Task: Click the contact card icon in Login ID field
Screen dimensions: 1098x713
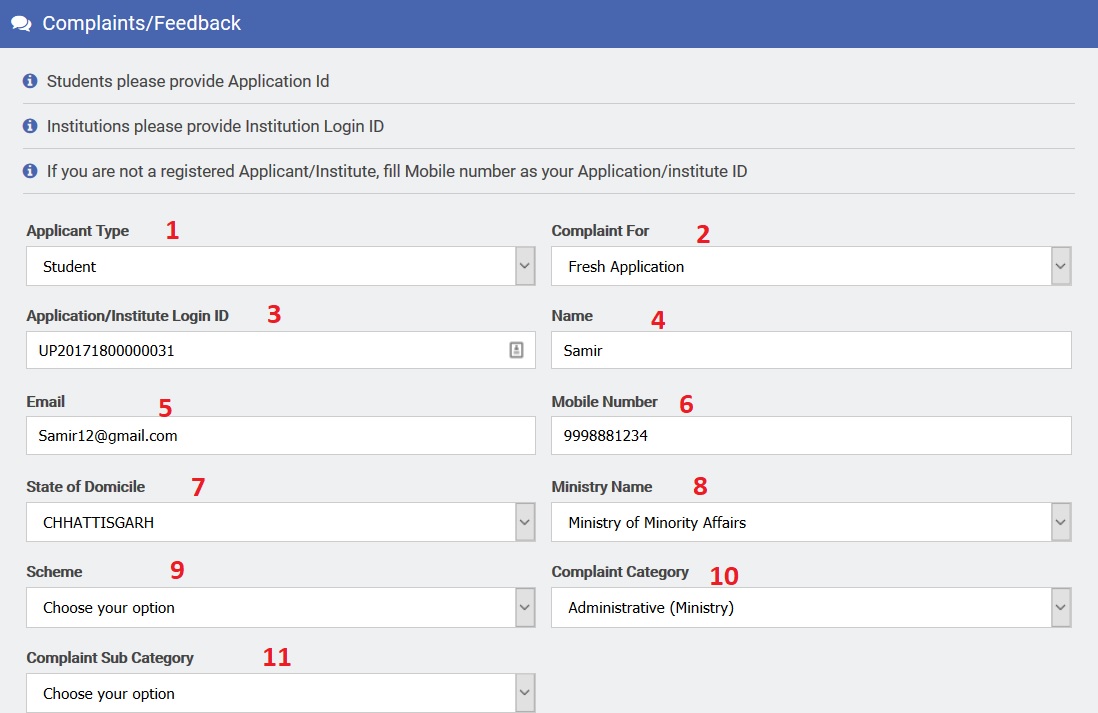Action: [516, 350]
